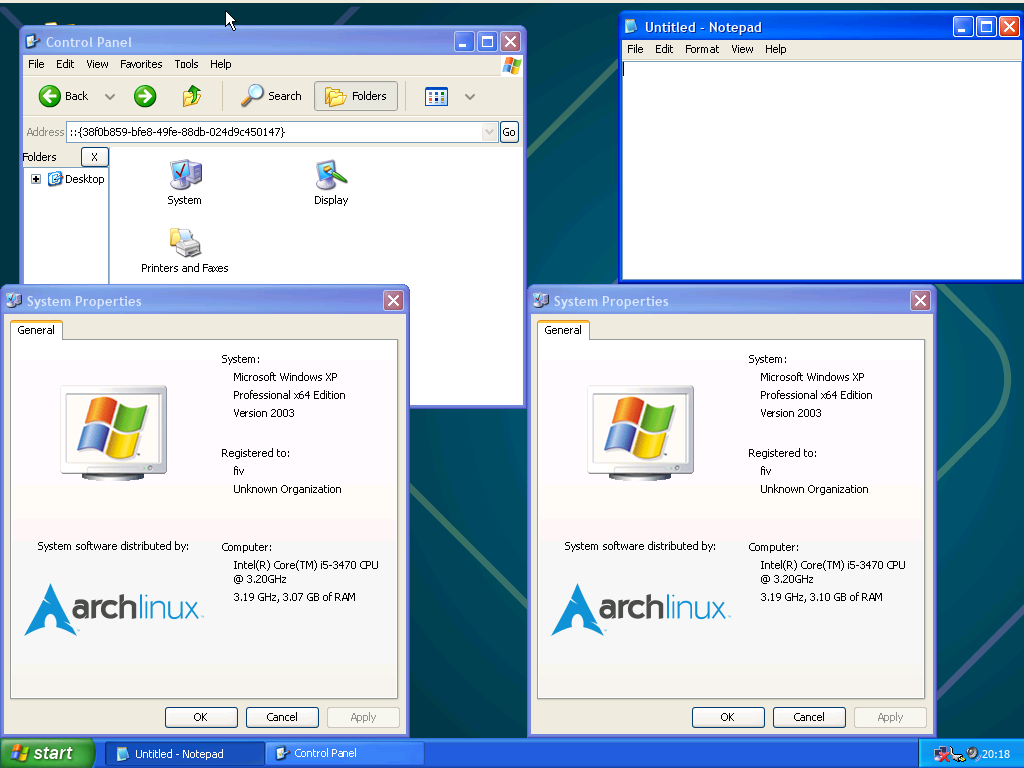Open the System icon in Control Panel
The height and width of the screenshot is (768, 1024).
point(184,176)
